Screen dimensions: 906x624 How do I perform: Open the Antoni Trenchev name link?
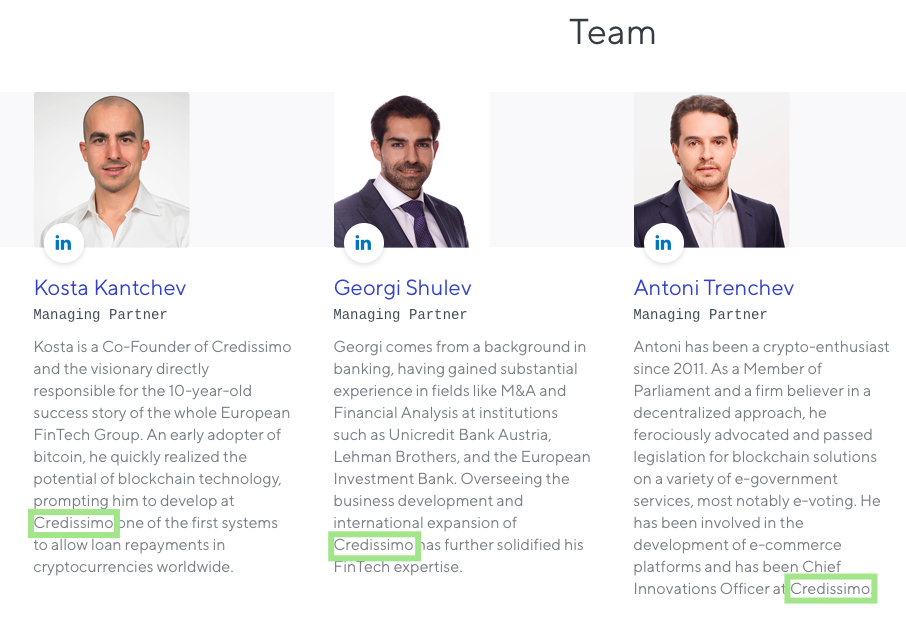714,288
